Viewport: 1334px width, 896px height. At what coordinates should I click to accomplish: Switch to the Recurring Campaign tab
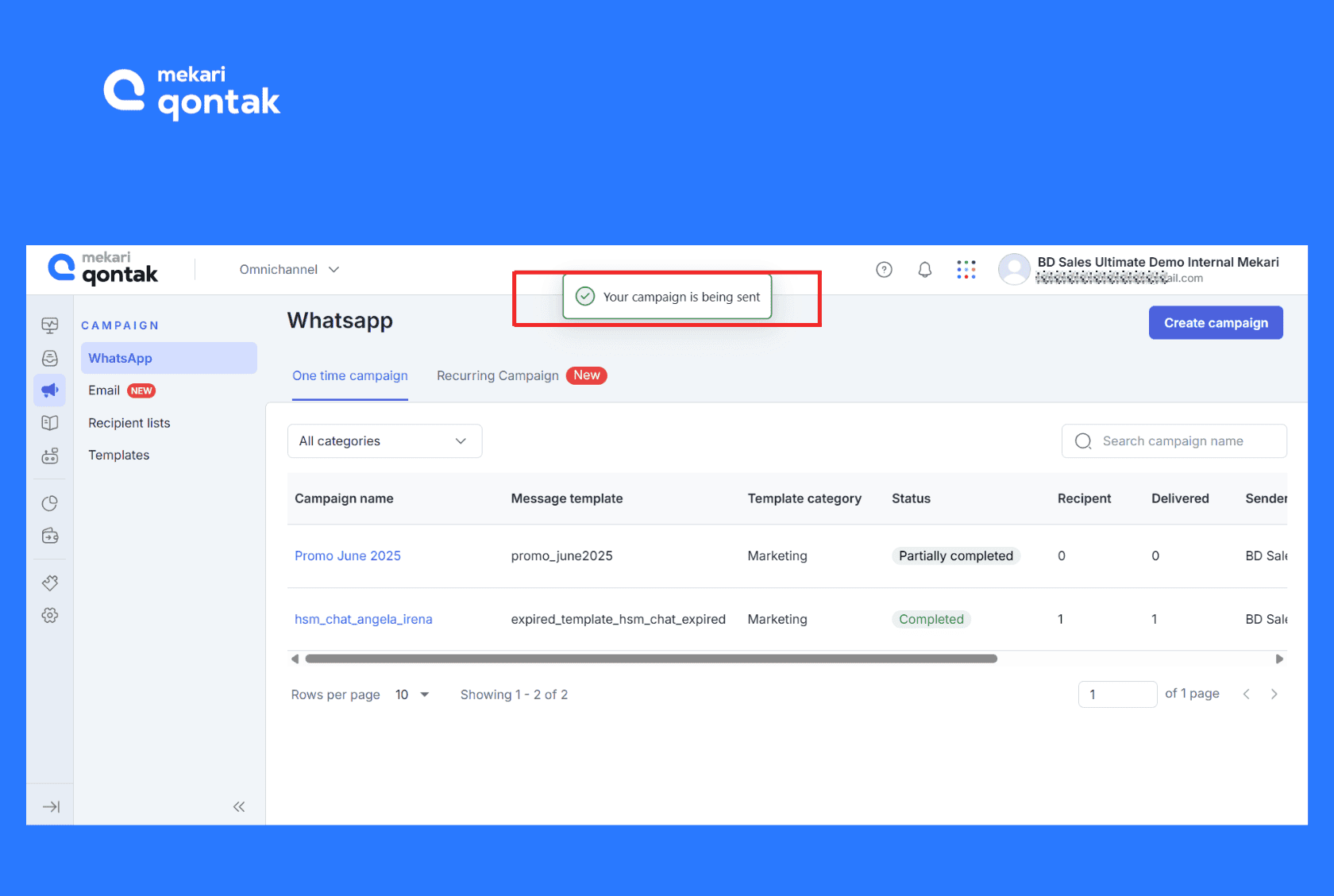click(498, 375)
